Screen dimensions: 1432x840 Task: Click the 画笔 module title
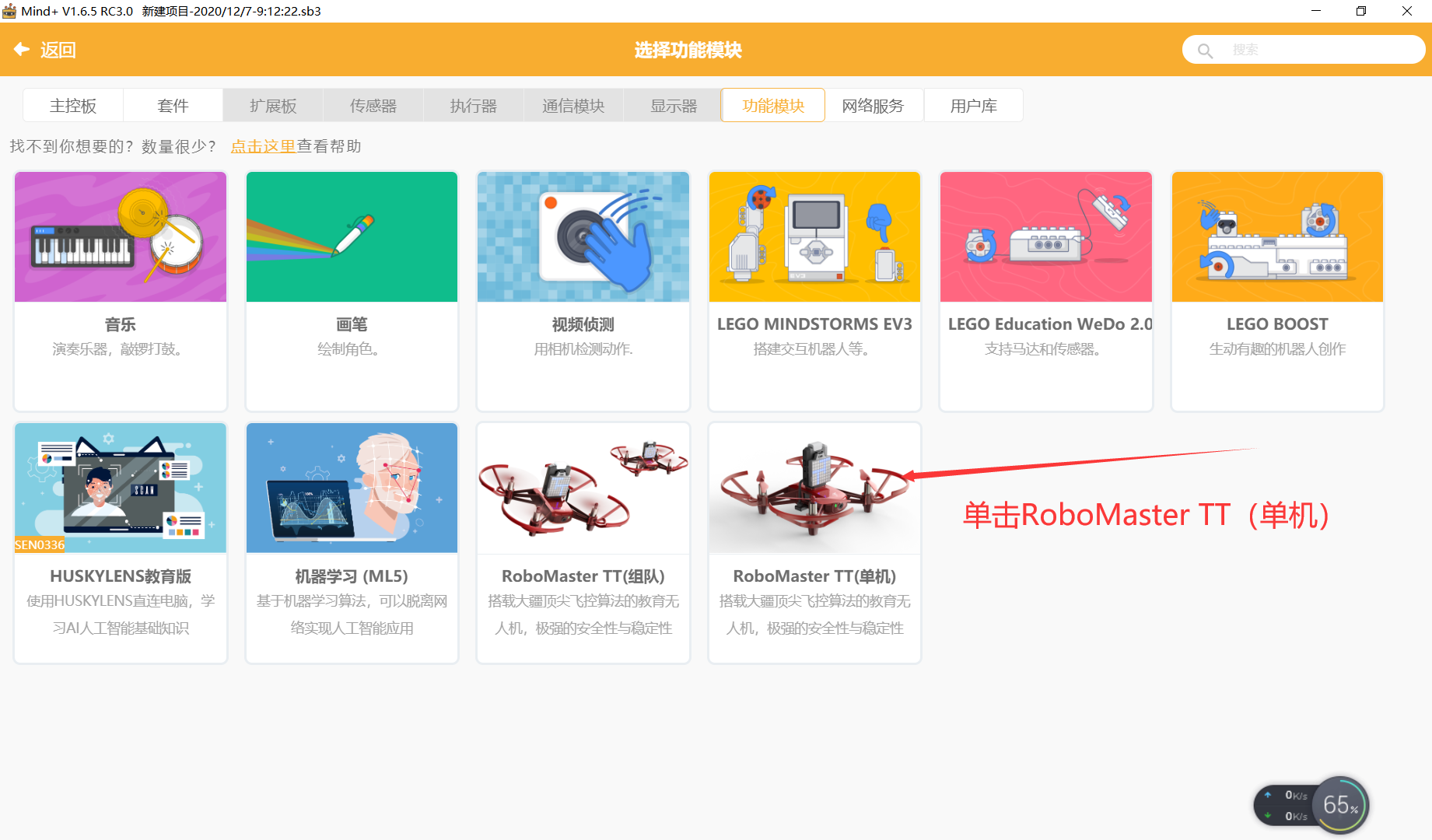[352, 324]
